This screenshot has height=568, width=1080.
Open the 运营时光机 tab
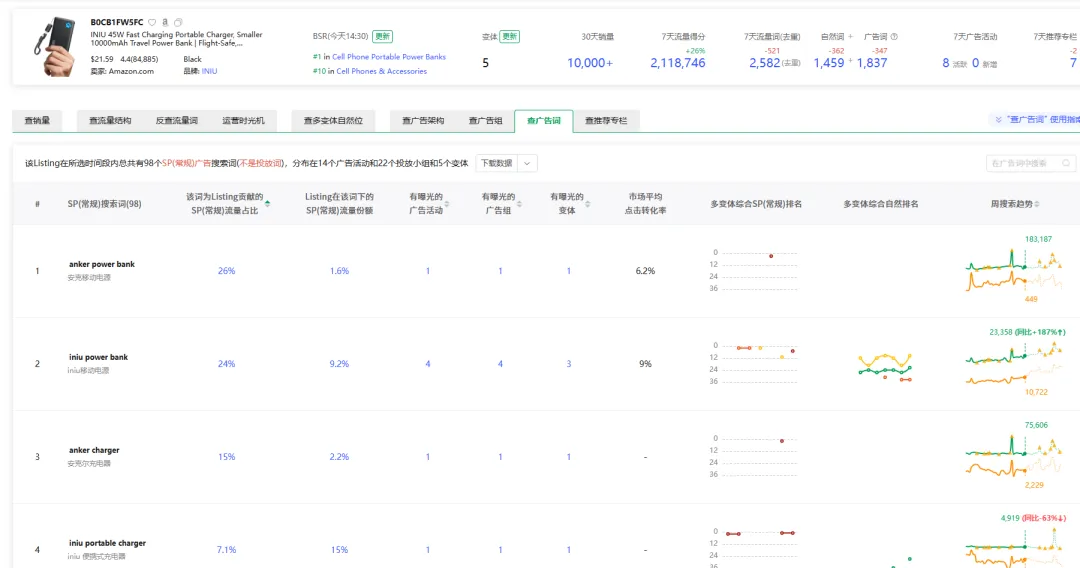pos(243,120)
